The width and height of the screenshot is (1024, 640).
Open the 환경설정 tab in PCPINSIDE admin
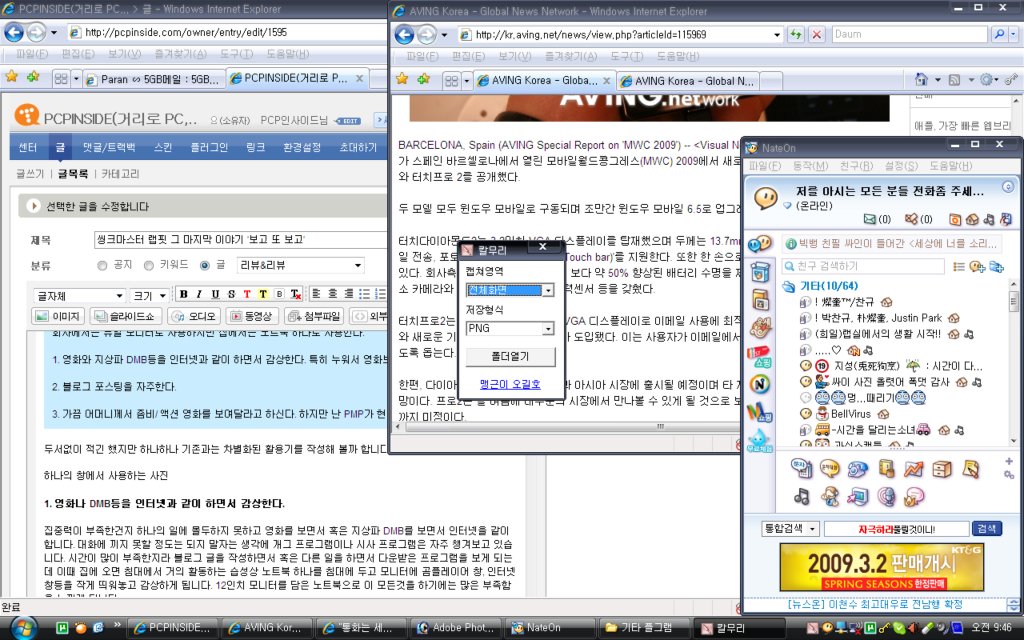pos(302,148)
